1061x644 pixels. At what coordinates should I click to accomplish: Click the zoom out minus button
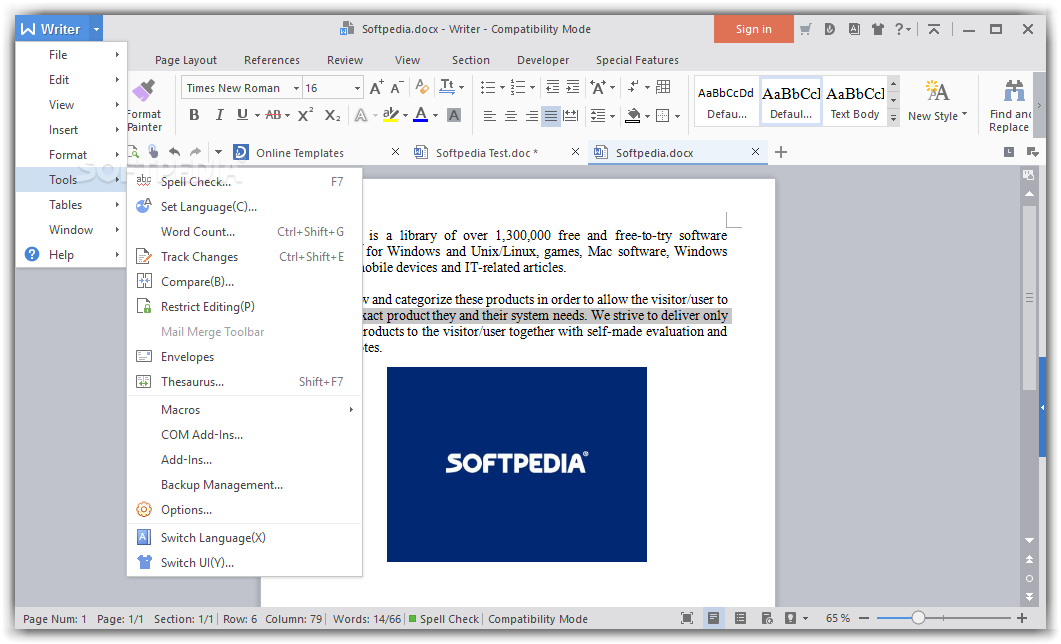[x=864, y=618]
